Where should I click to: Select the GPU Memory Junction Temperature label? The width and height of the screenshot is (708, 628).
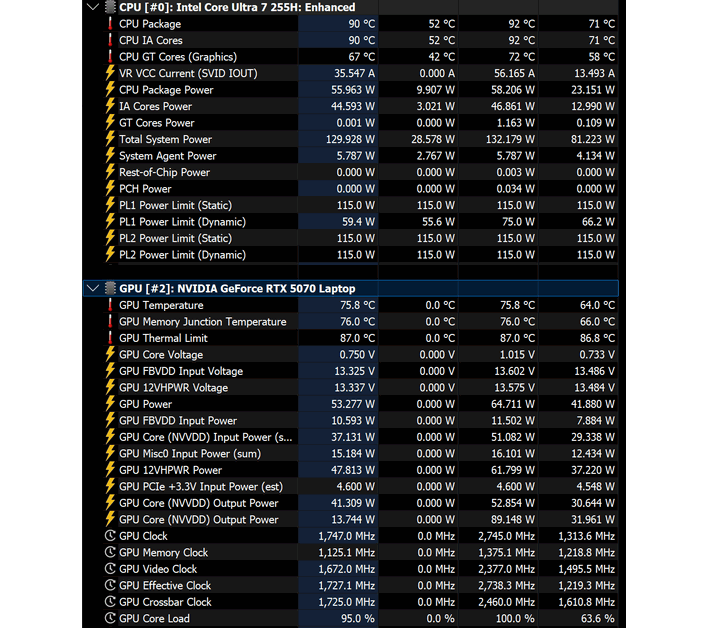pos(203,322)
